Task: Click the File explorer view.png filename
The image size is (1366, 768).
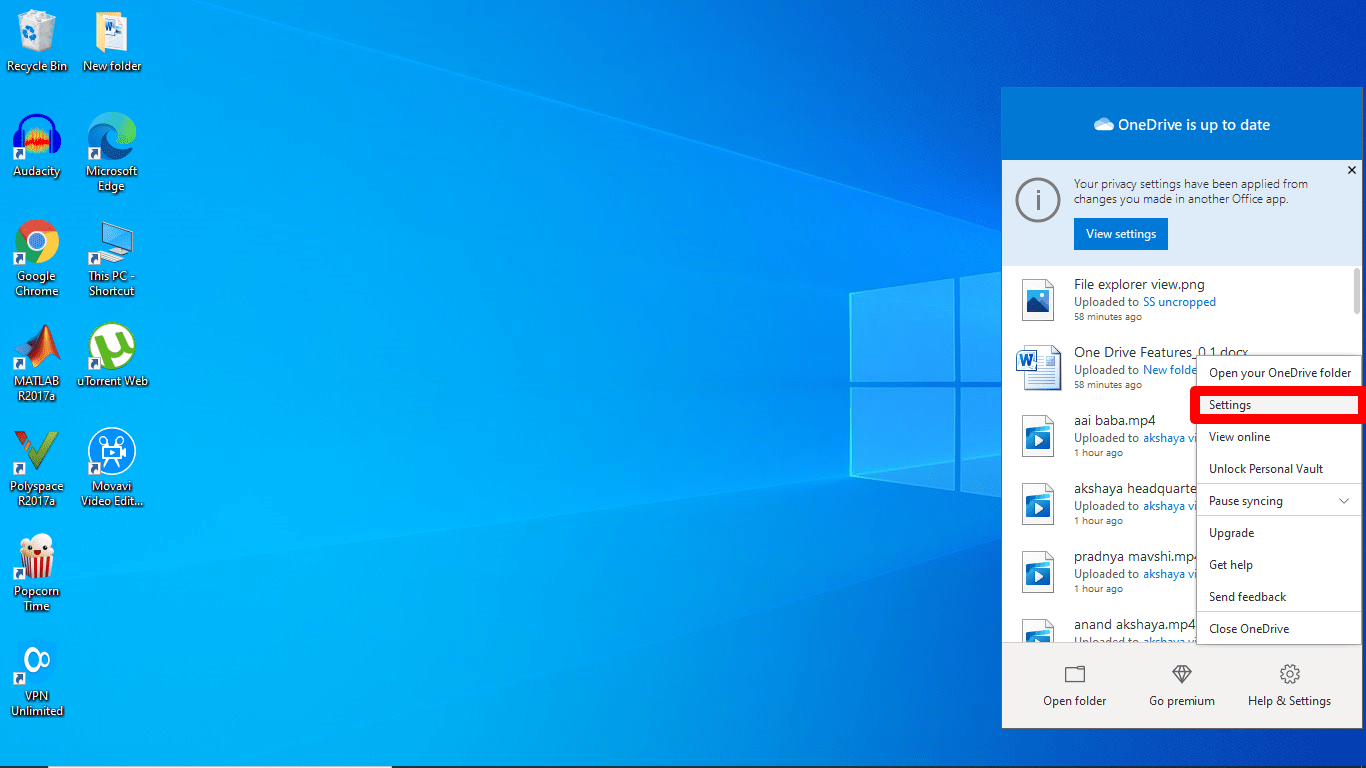Action: (1139, 285)
